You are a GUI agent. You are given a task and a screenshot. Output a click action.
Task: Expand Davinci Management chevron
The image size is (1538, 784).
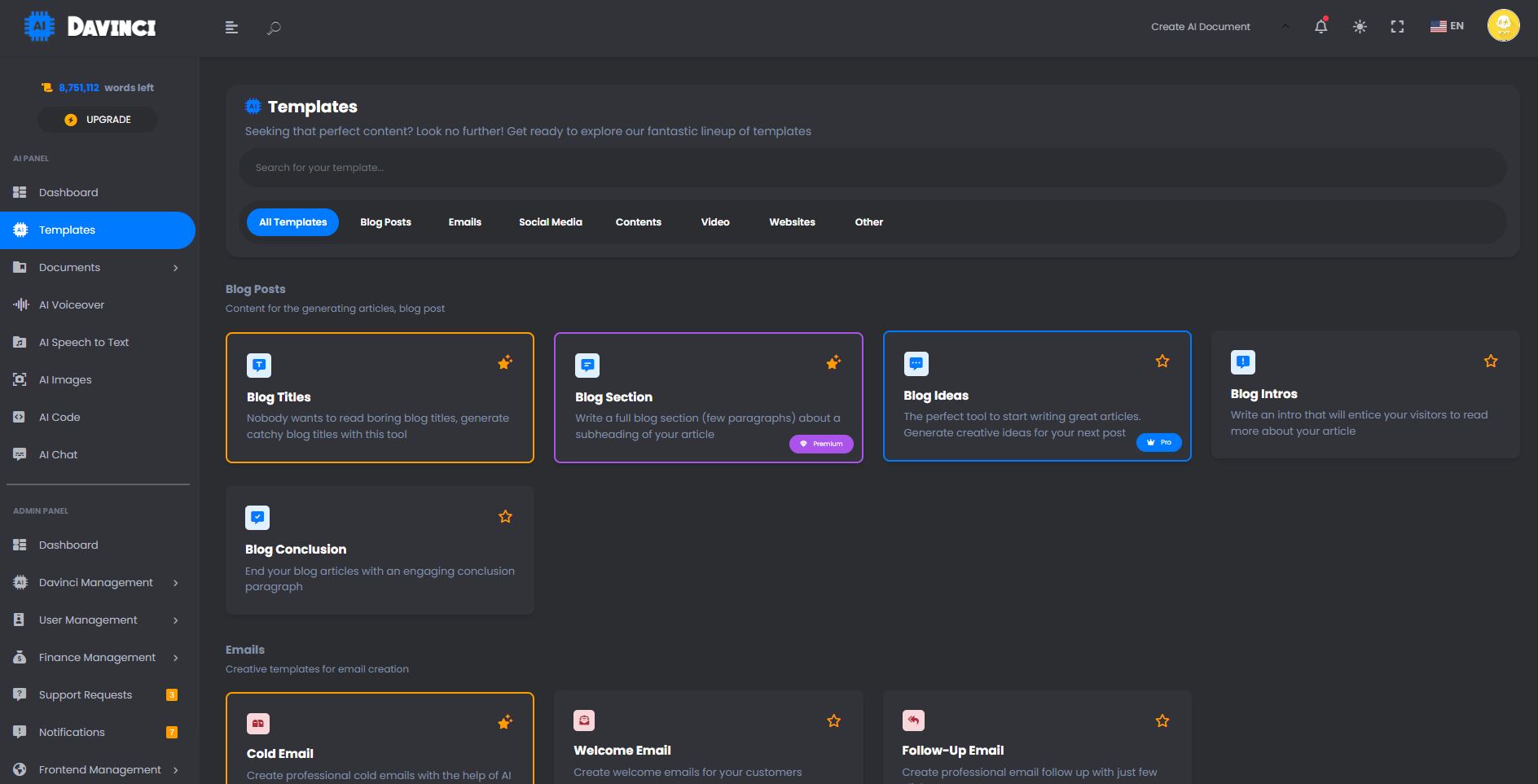175,583
